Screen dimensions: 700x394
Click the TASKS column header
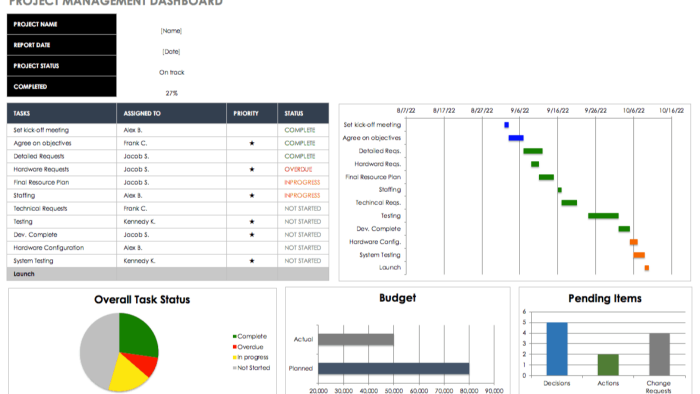tap(62, 113)
